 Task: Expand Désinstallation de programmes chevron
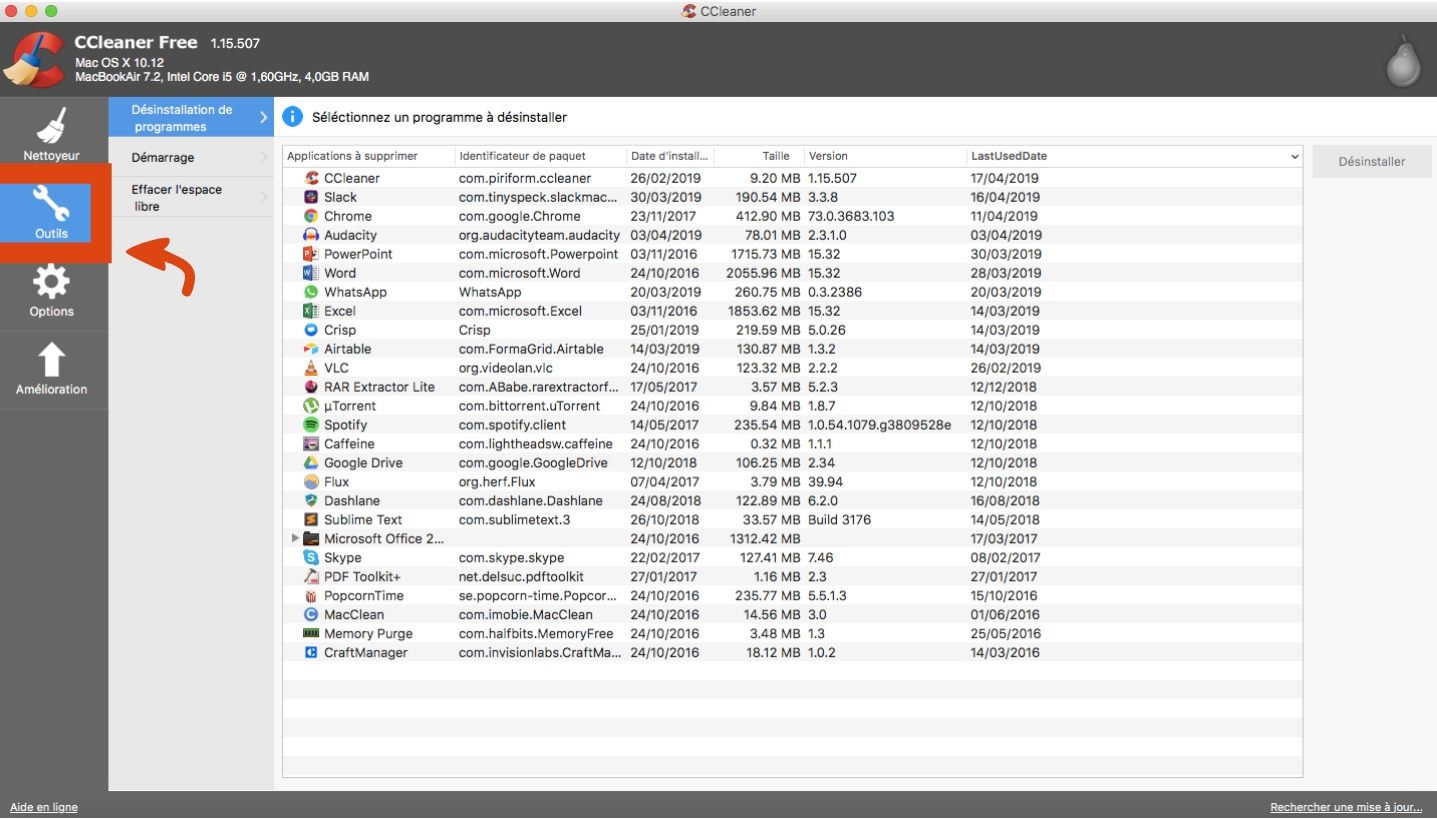[x=263, y=118]
